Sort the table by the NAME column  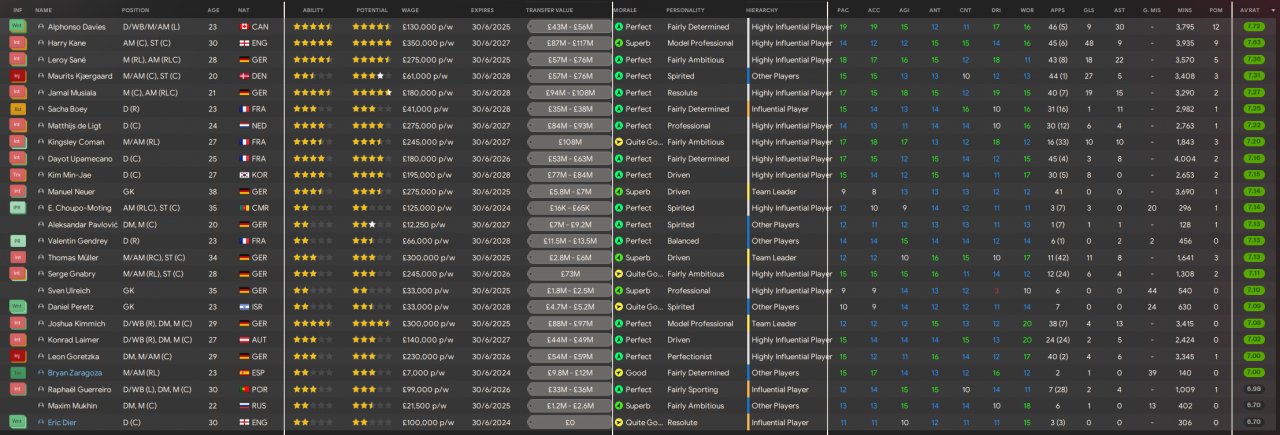(x=43, y=9)
